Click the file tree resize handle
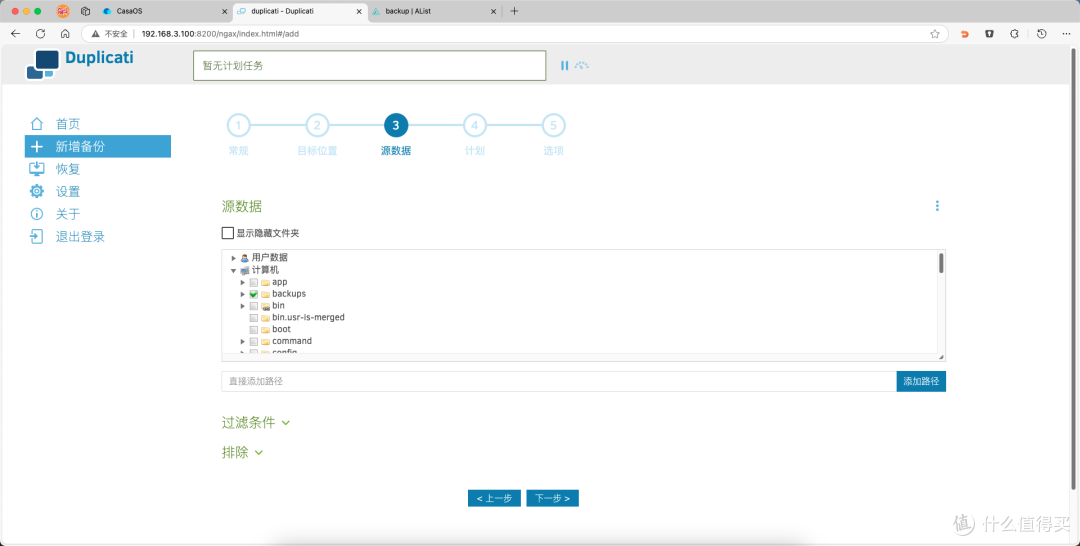Image resolution: width=1080 pixels, height=546 pixels. [941, 357]
